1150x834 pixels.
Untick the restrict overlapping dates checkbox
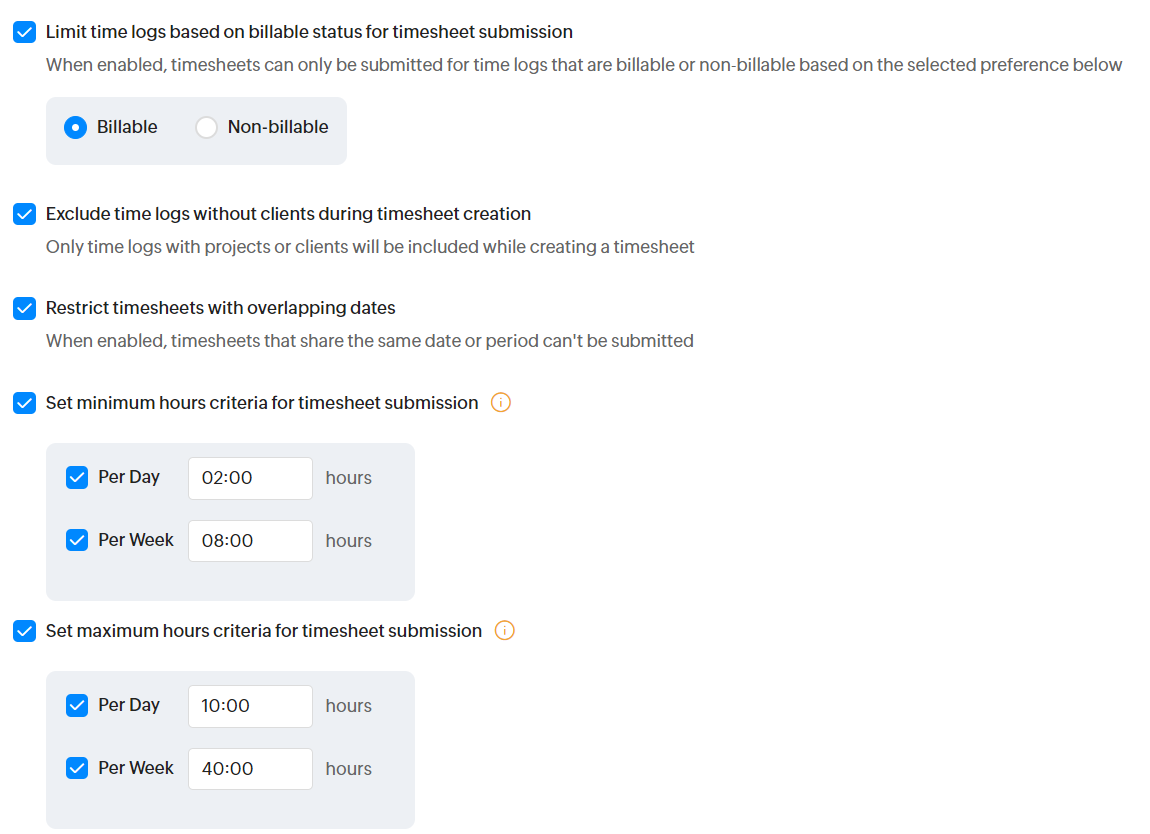[x=25, y=308]
